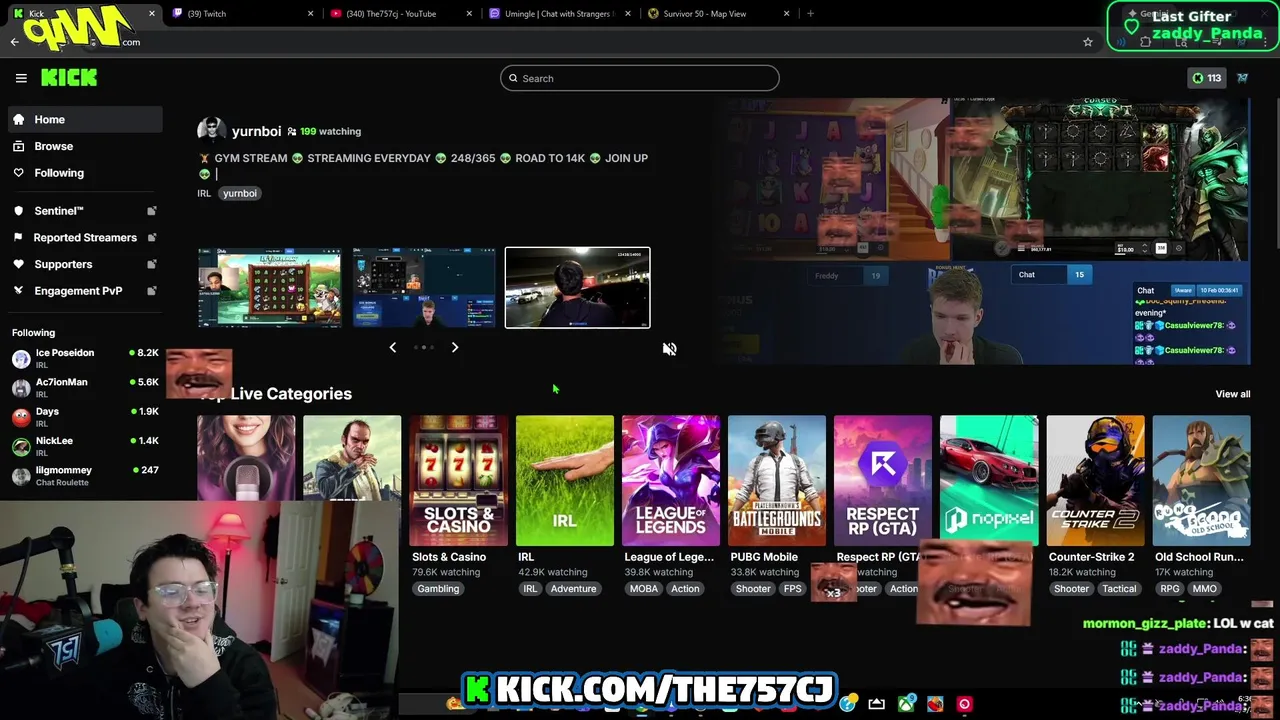The image size is (1280, 720).
Task: Select the Tactical tag
Action: tap(1119, 589)
